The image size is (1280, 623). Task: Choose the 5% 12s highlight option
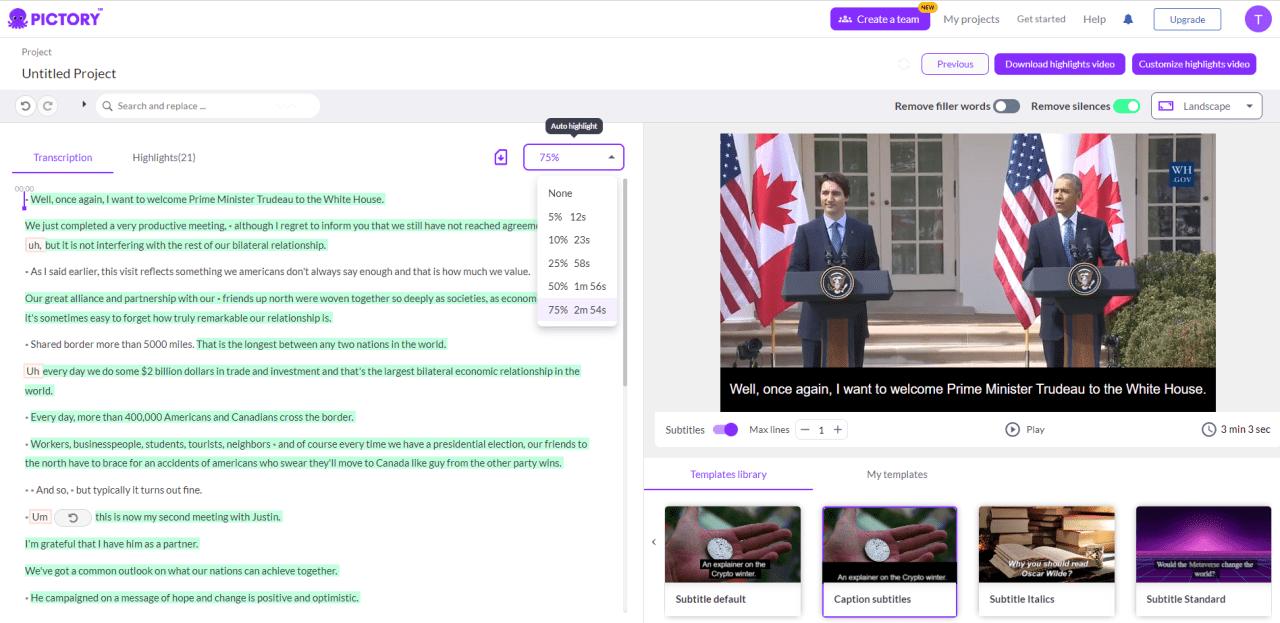click(577, 216)
